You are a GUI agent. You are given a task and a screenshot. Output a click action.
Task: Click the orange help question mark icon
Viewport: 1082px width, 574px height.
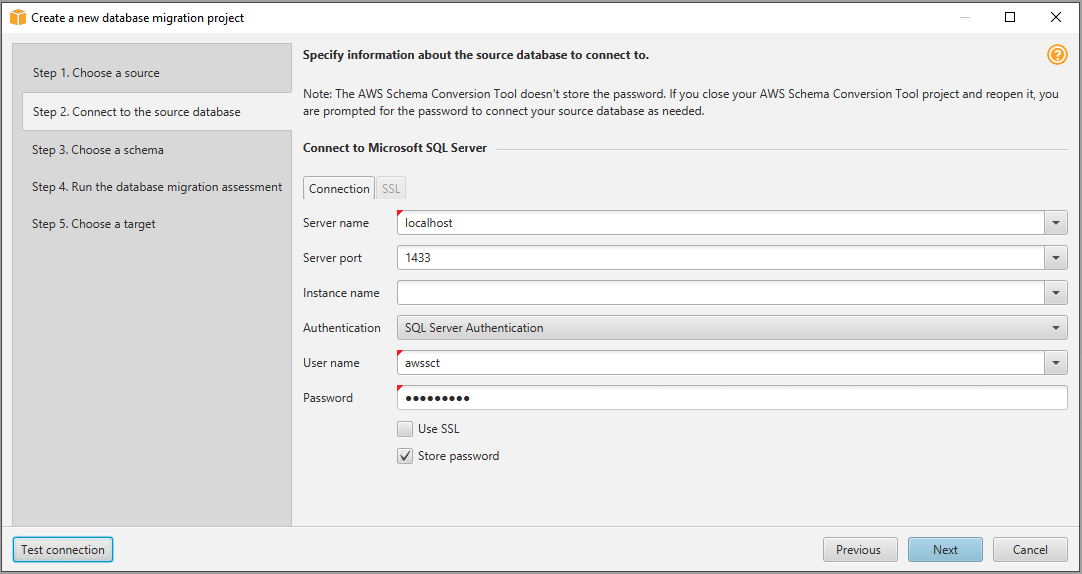[x=1057, y=55]
